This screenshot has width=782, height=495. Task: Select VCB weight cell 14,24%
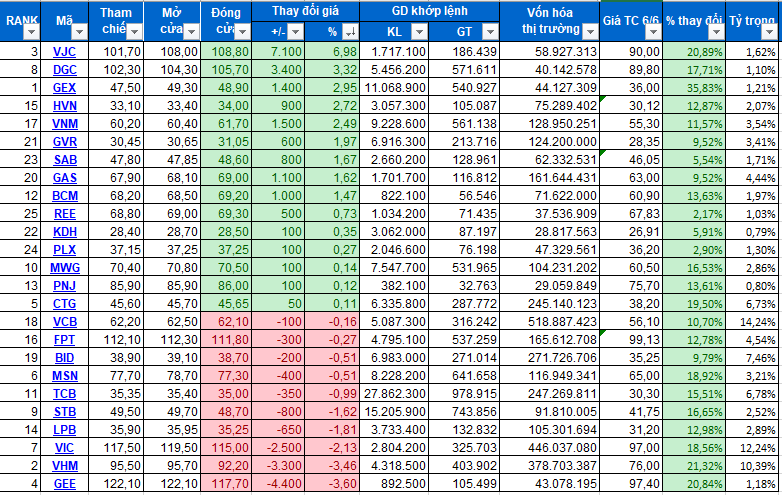754,322
